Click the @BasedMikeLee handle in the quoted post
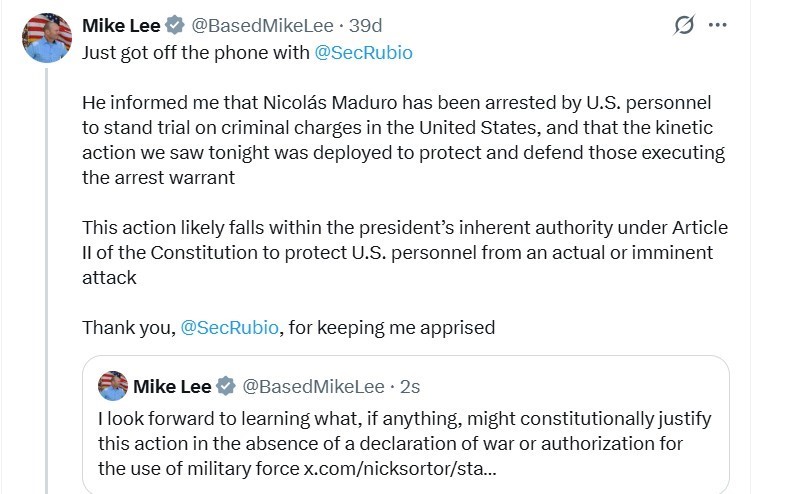This screenshot has width=787, height=494. [x=313, y=386]
